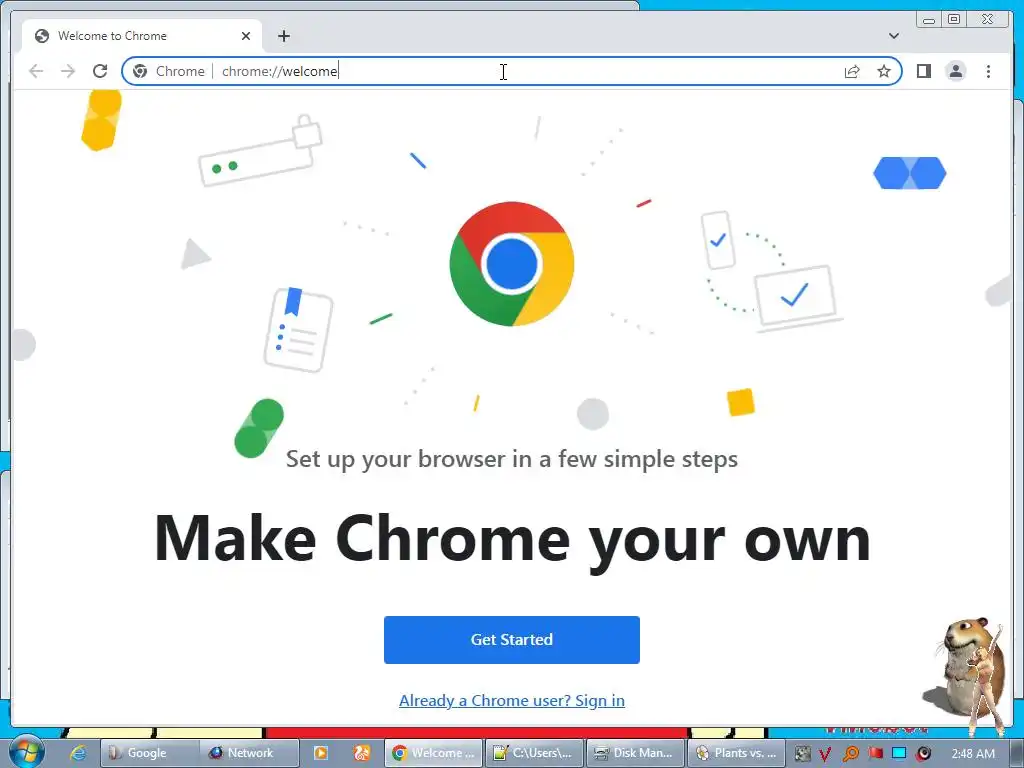Screen dimensions: 1024x768
Task: Minimize the Chrome window
Action: pos(928,19)
